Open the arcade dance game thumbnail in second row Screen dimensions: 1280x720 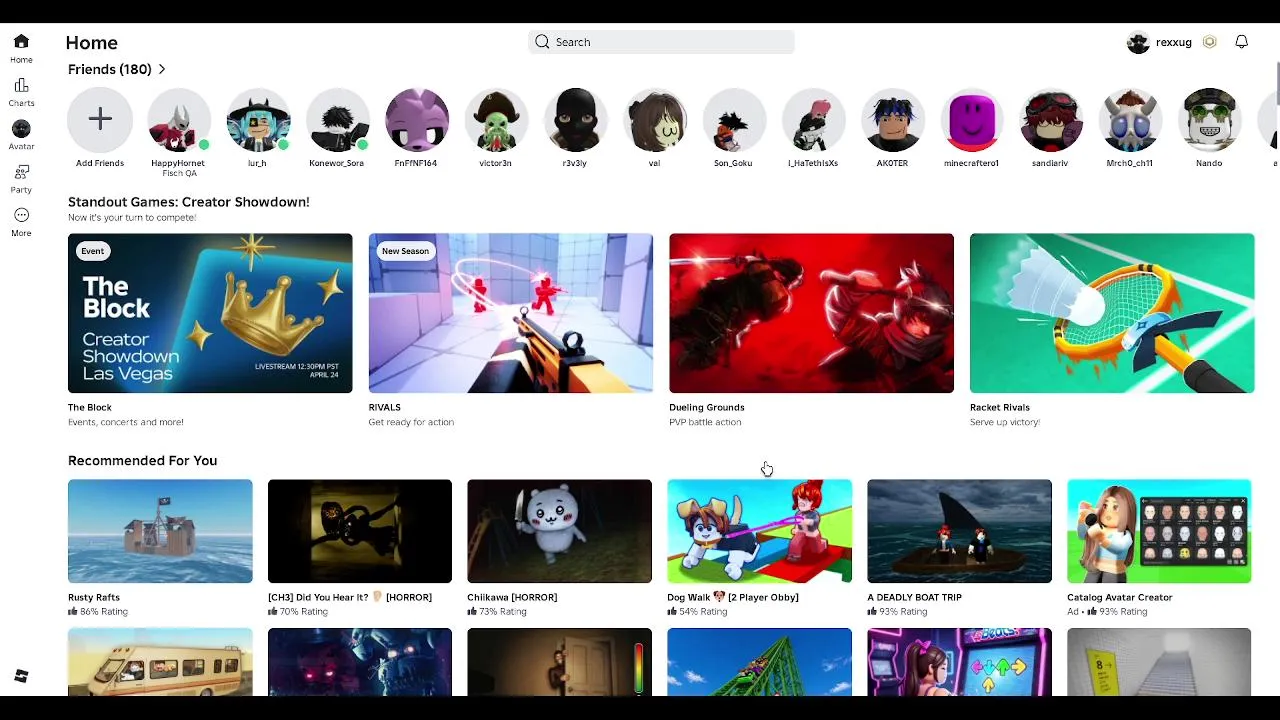(x=959, y=662)
